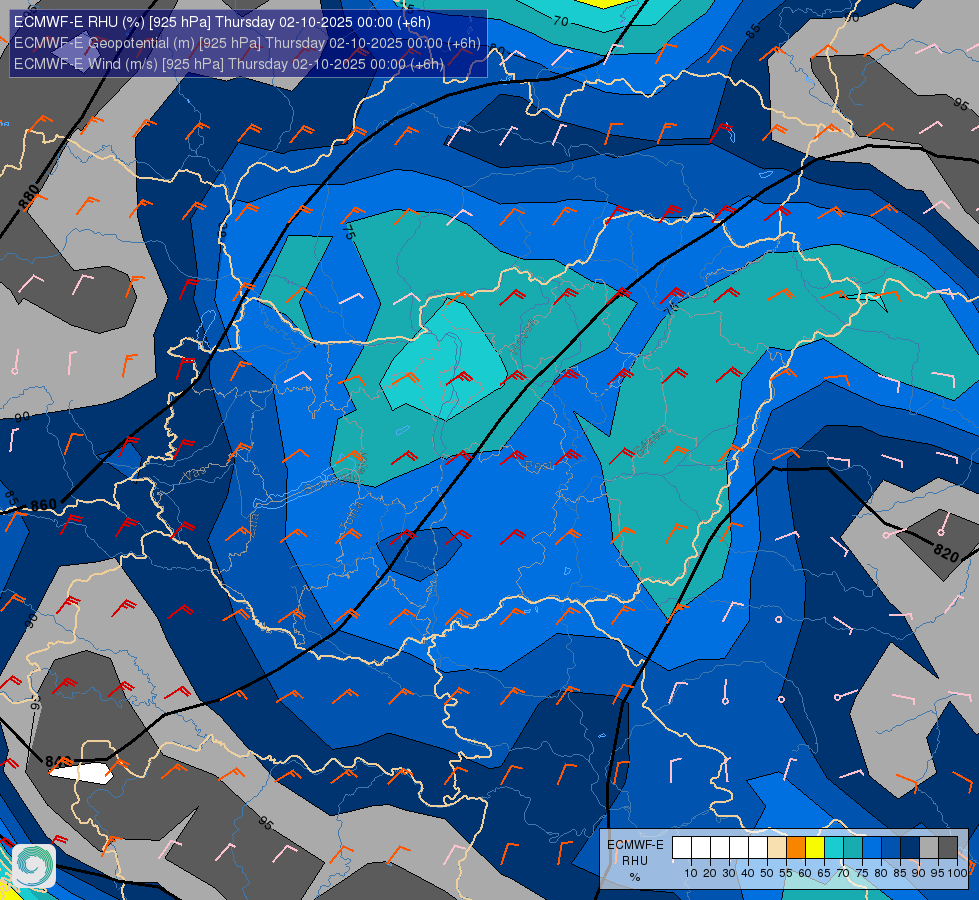Click the swirl logo icon

click(34, 865)
